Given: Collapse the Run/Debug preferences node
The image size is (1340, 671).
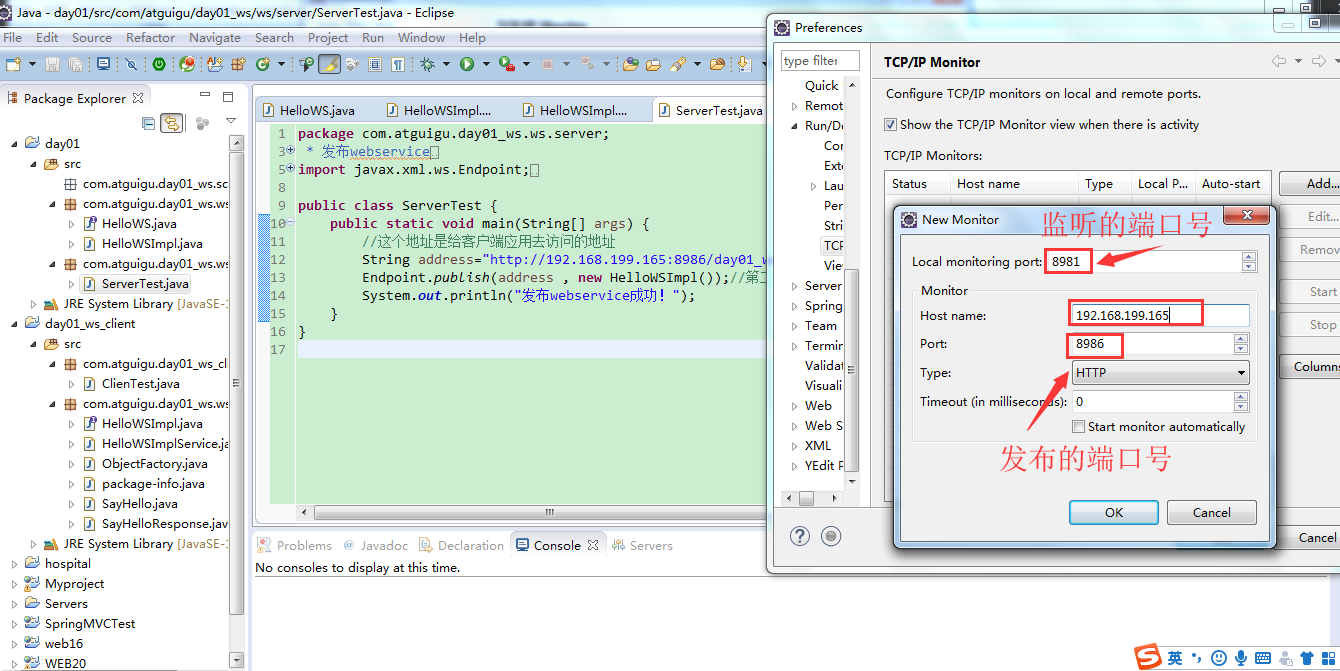Looking at the screenshot, I should tap(795, 126).
